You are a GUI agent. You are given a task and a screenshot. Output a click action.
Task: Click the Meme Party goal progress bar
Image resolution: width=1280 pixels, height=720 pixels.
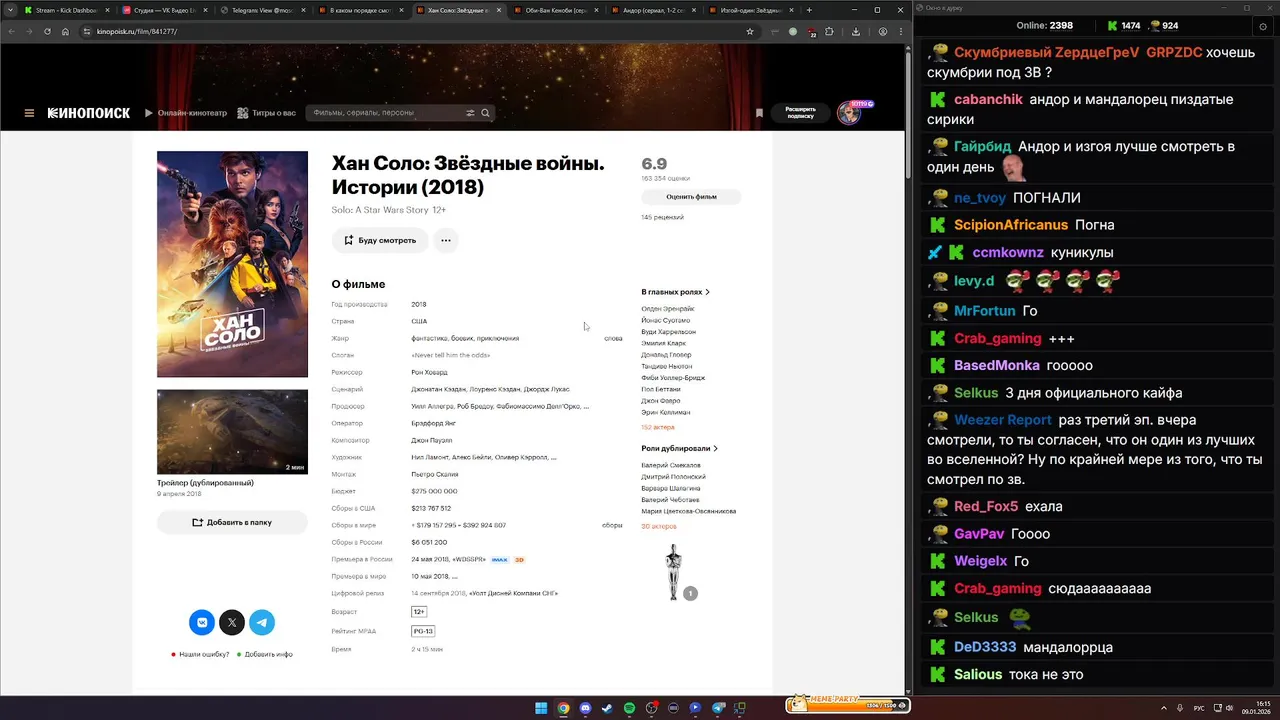(849, 704)
